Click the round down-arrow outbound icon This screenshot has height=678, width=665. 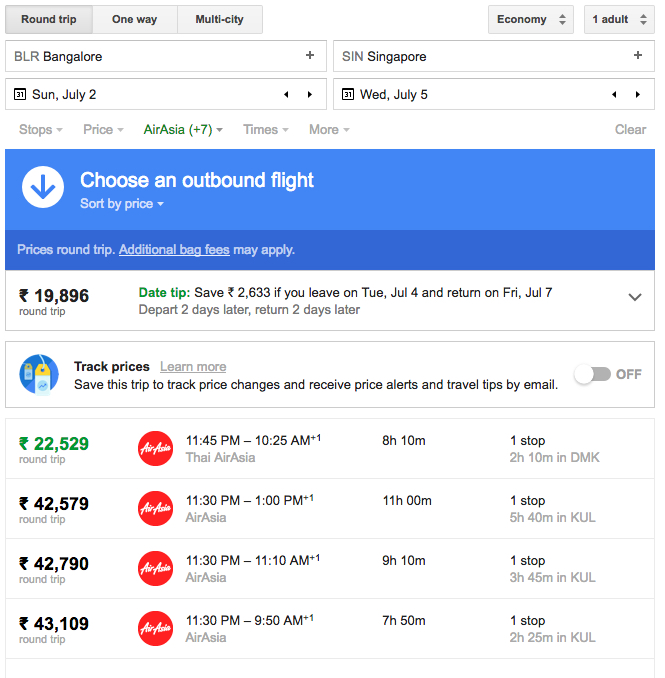(x=43, y=187)
